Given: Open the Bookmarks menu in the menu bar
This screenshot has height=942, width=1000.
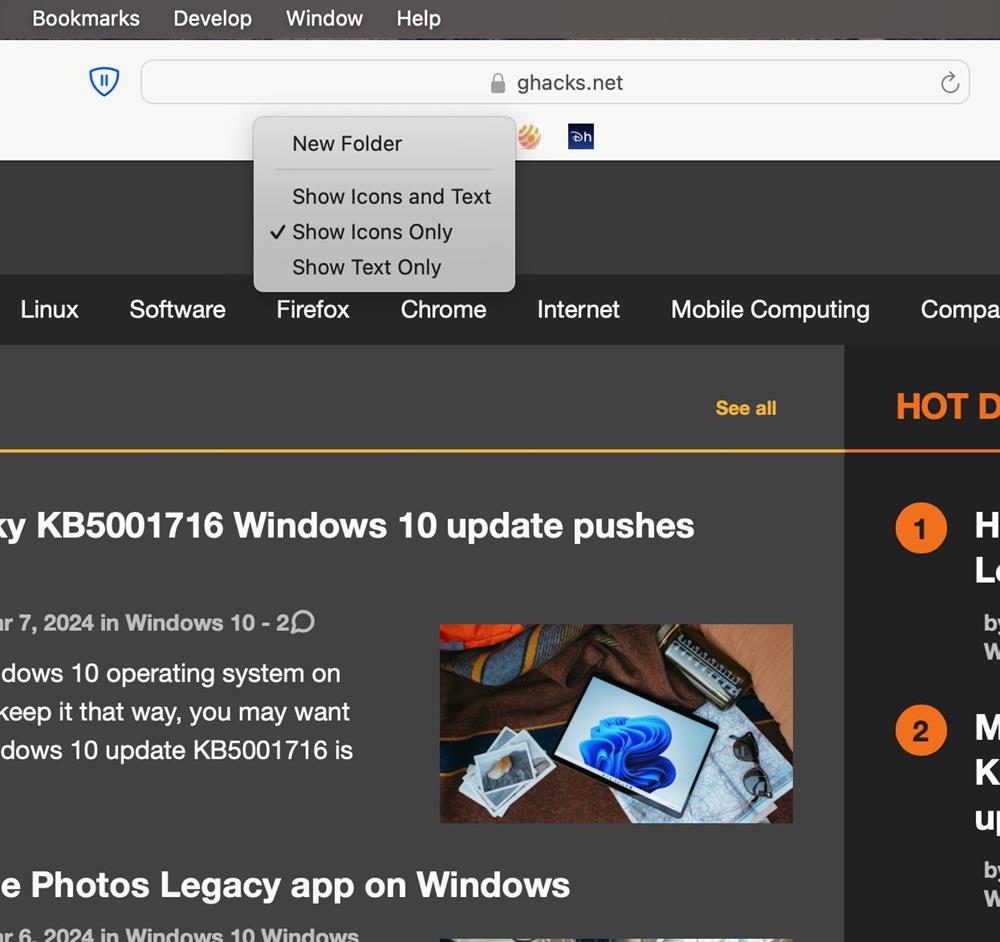Looking at the screenshot, I should (x=86, y=18).
